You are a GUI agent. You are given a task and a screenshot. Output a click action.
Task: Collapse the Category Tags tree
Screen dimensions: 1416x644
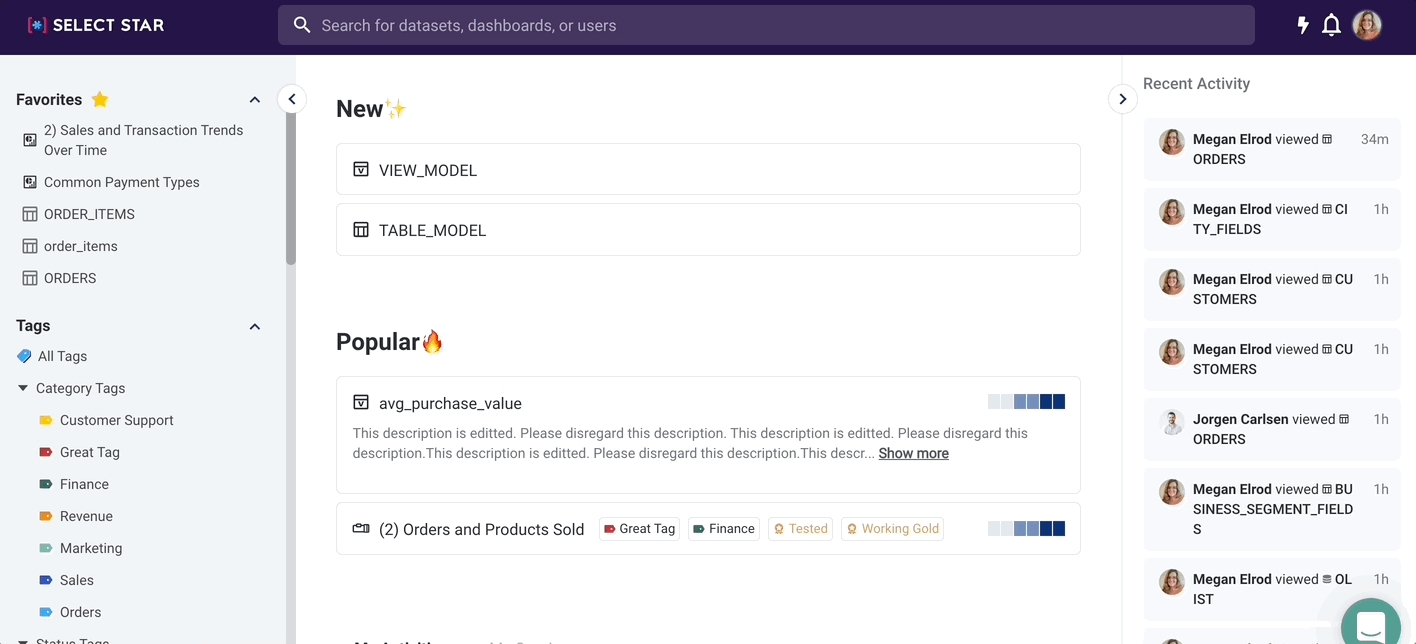23,388
